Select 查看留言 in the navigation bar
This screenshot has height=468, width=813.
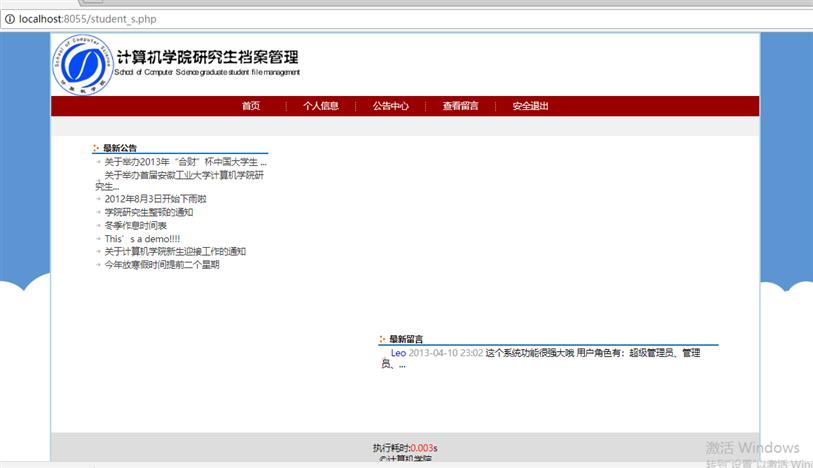point(460,106)
